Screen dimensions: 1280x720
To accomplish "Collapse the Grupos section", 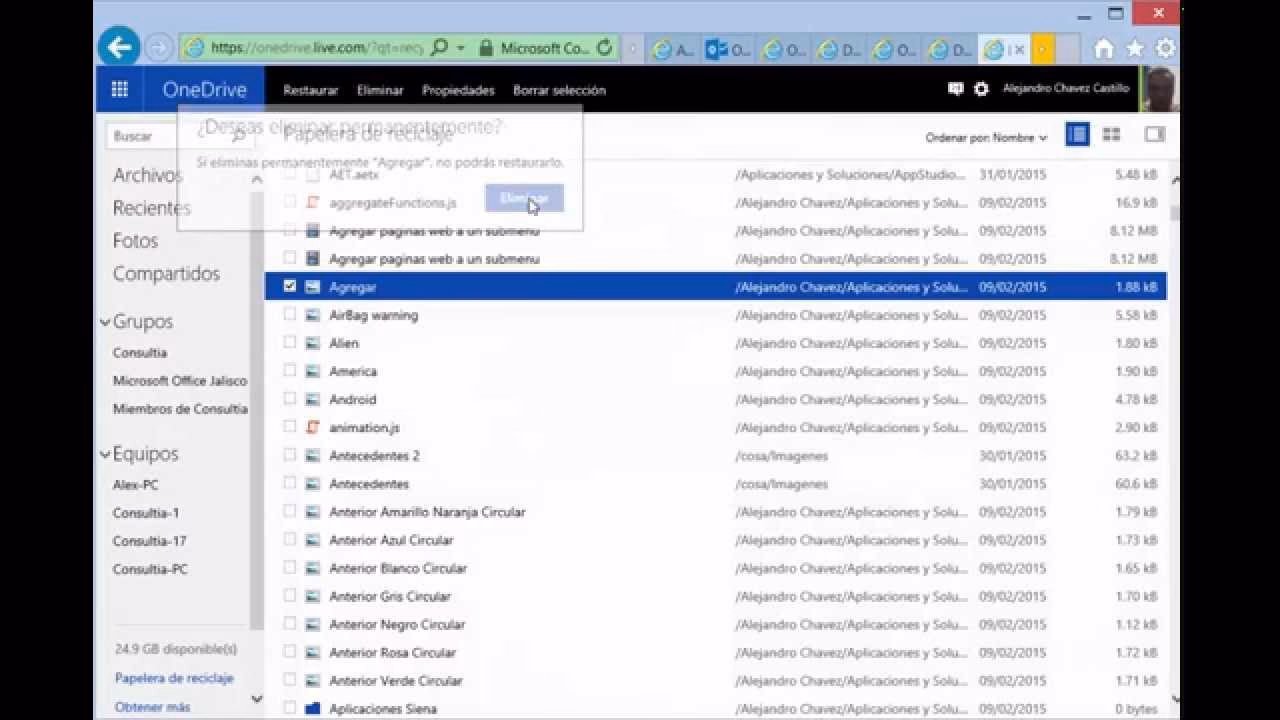I will click(x=106, y=322).
